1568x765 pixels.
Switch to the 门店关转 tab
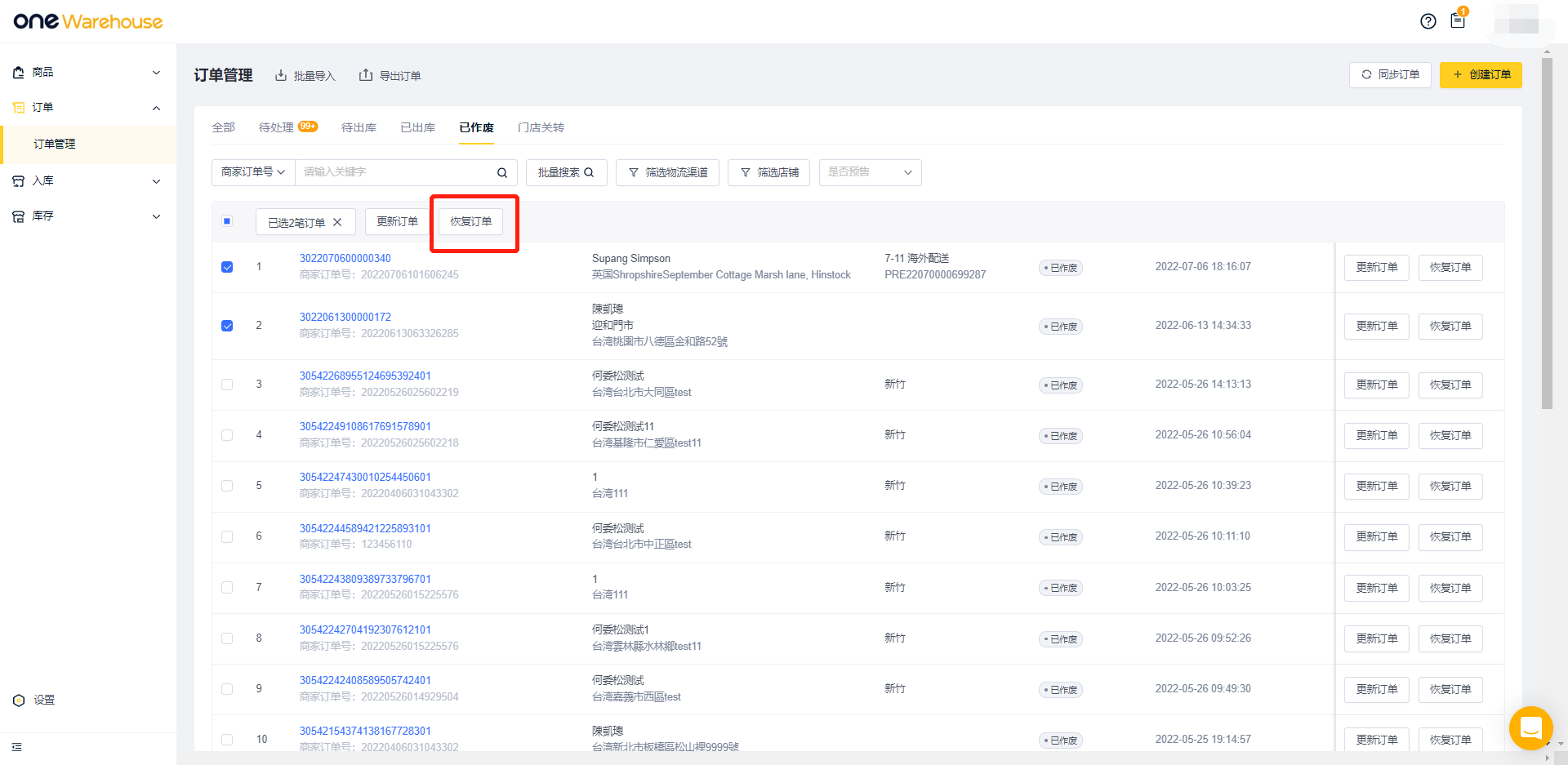tap(541, 127)
